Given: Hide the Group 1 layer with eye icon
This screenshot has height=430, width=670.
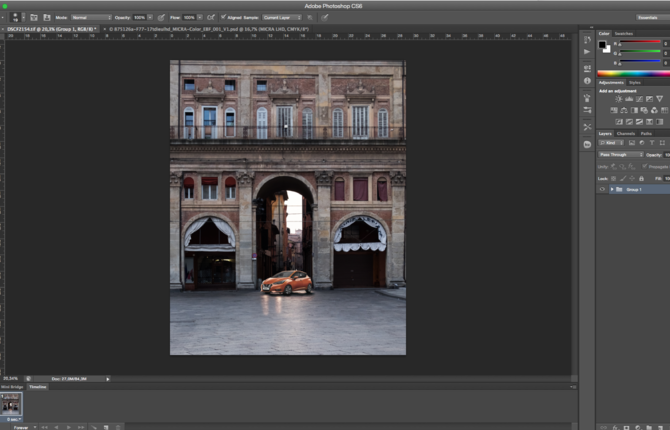Looking at the screenshot, I should (602, 189).
